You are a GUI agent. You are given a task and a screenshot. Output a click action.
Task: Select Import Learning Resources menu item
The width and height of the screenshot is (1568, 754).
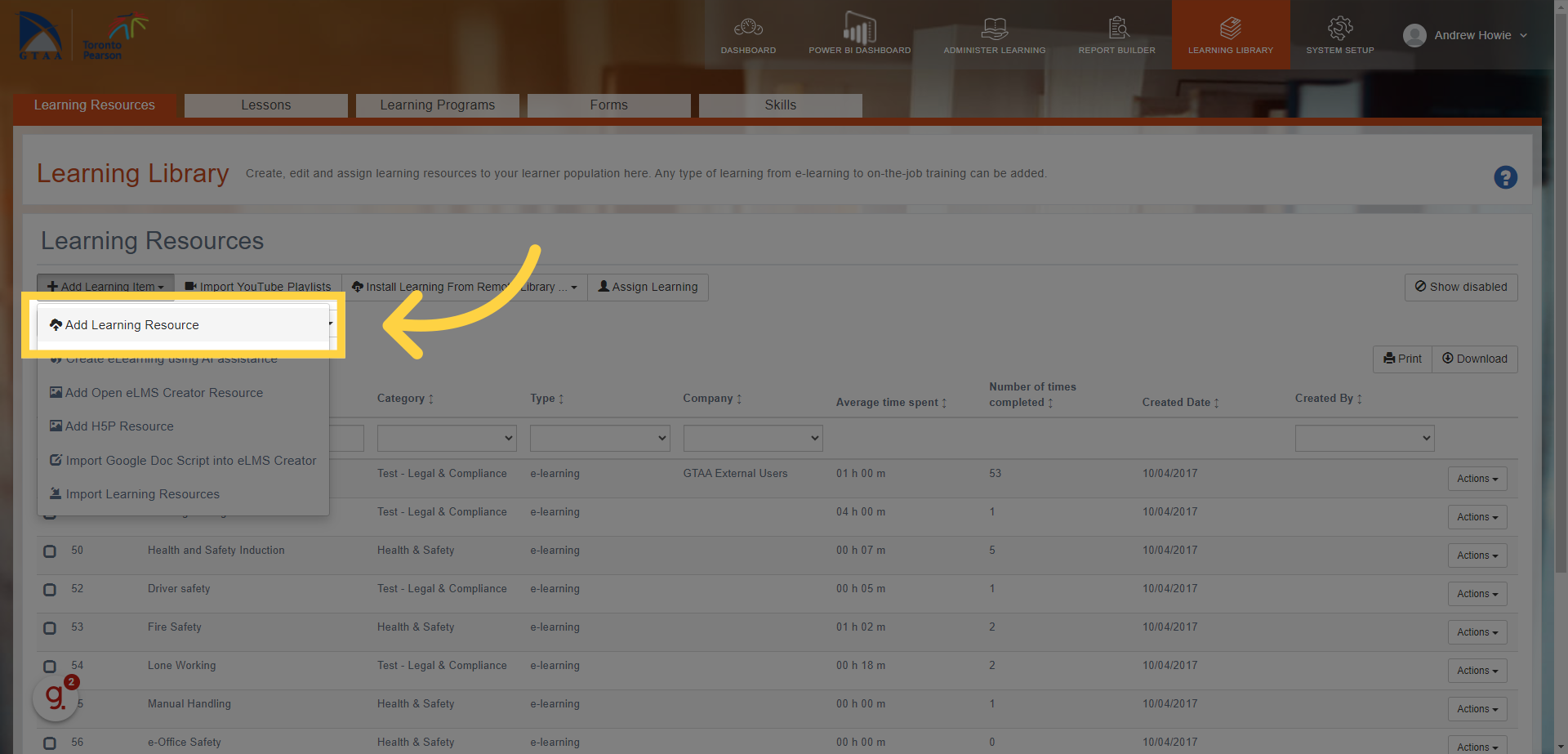tap(183, 494)
